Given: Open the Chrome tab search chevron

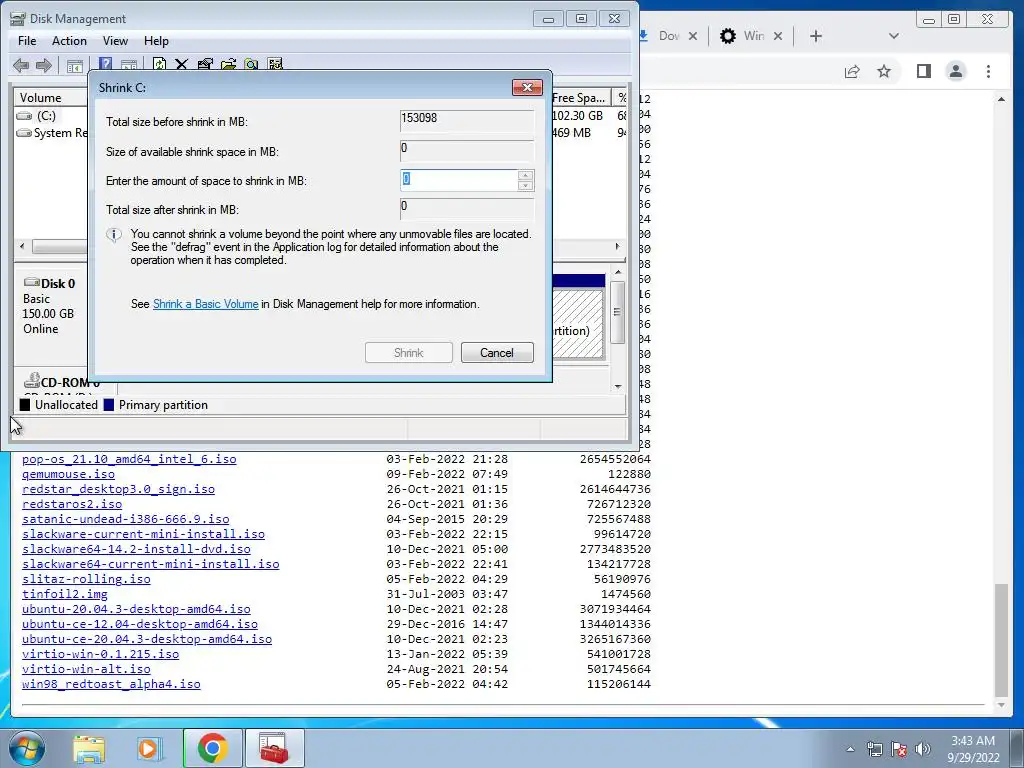Looking at the screenshot, I should click(894, 36).
